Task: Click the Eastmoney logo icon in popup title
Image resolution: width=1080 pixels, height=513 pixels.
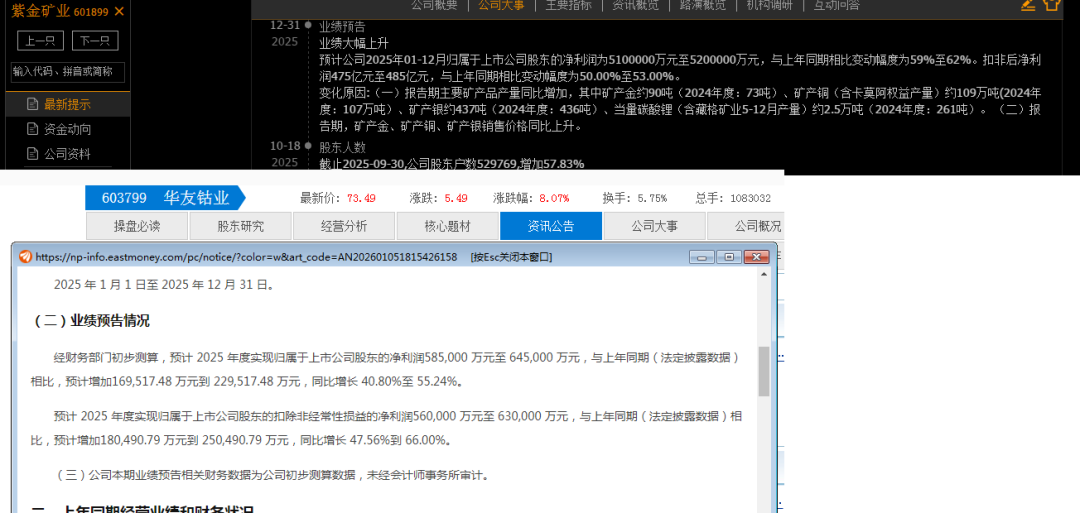Action: click(x=25, y=257)
